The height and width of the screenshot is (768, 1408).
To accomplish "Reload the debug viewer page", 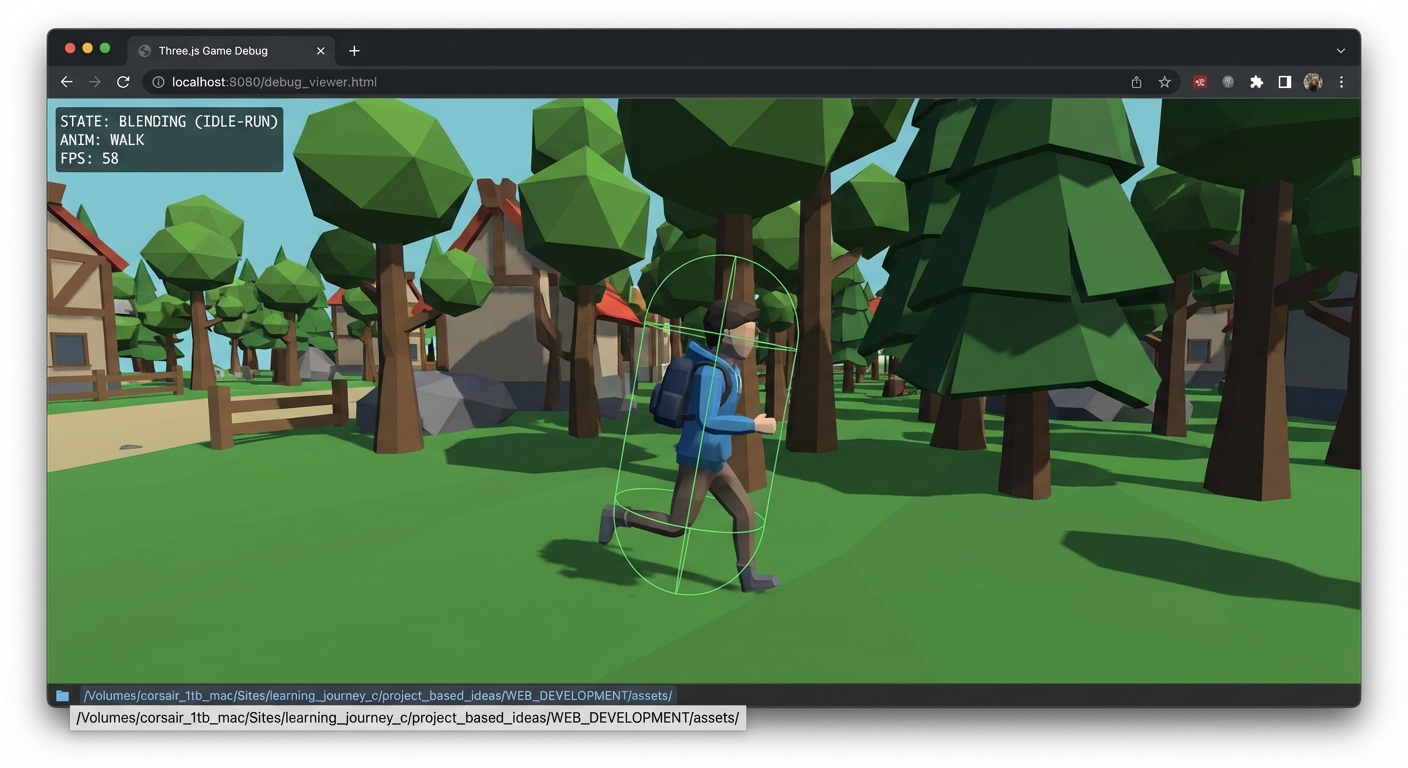I will coord(123,82).
